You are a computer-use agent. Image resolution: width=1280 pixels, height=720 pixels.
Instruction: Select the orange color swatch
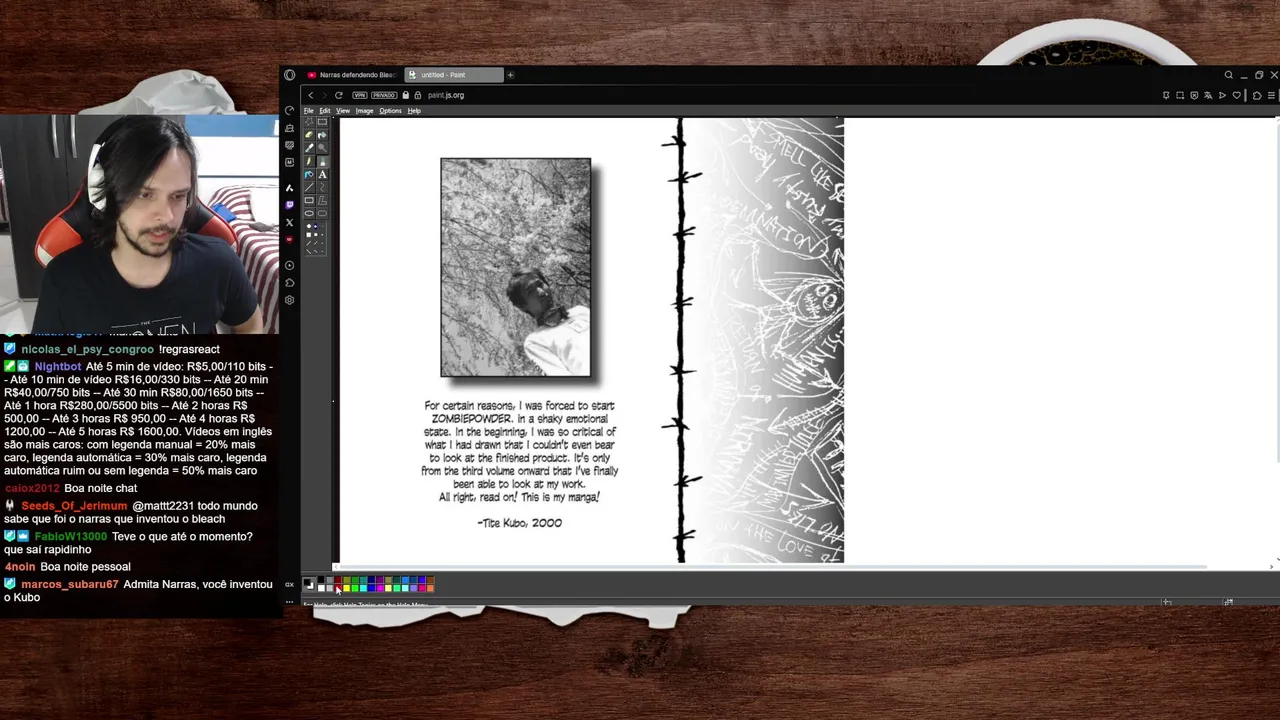pos(430,588)
